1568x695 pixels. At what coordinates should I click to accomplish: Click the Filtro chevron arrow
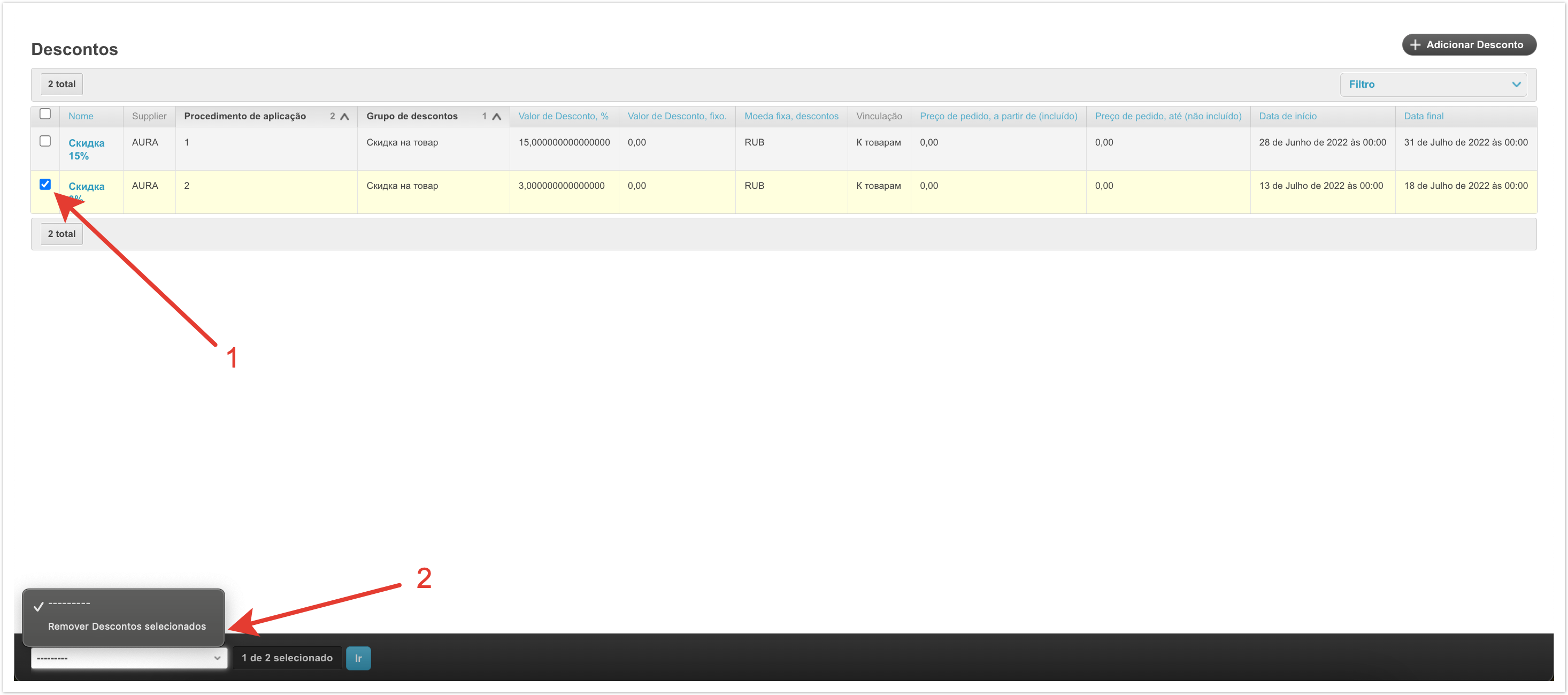pos(1516,85)
